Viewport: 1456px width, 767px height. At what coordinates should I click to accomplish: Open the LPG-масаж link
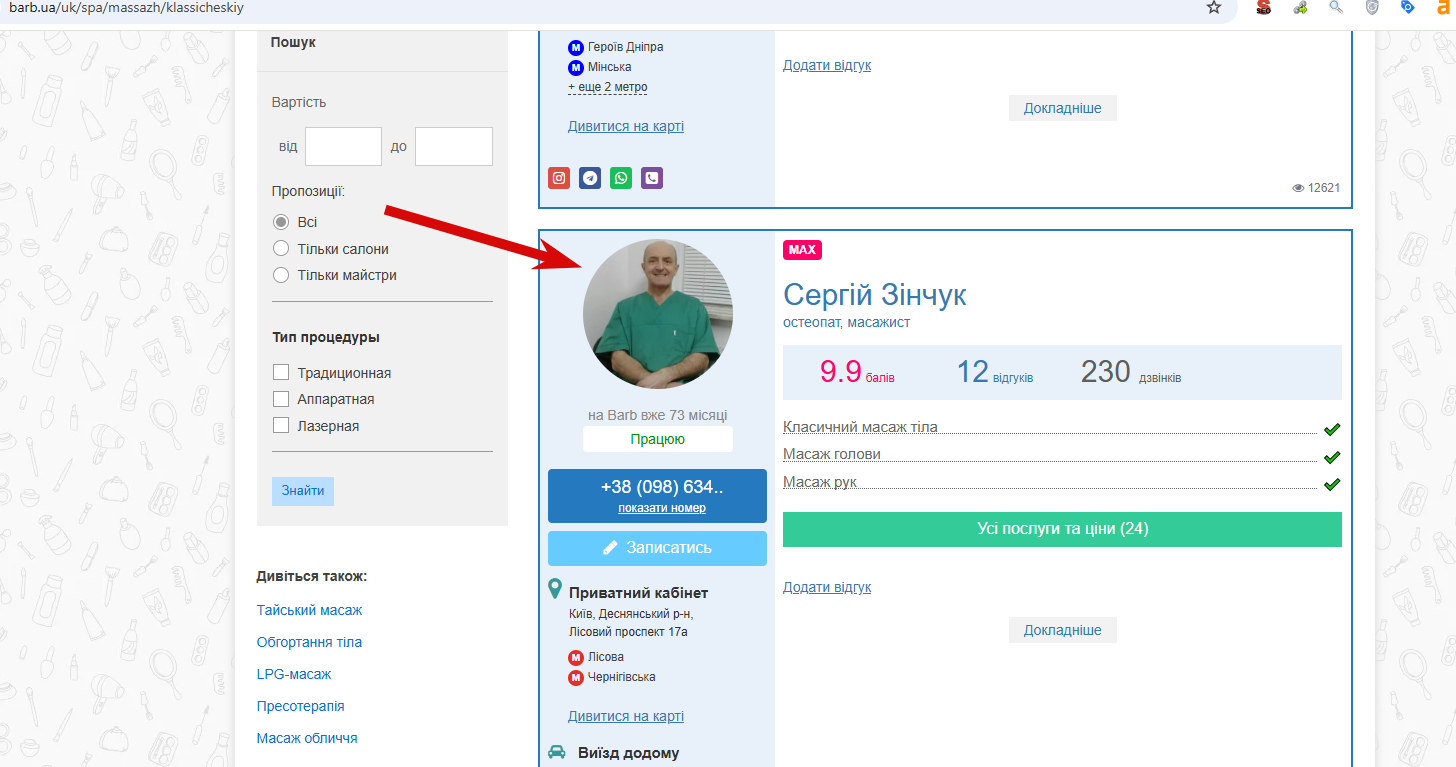294,674
